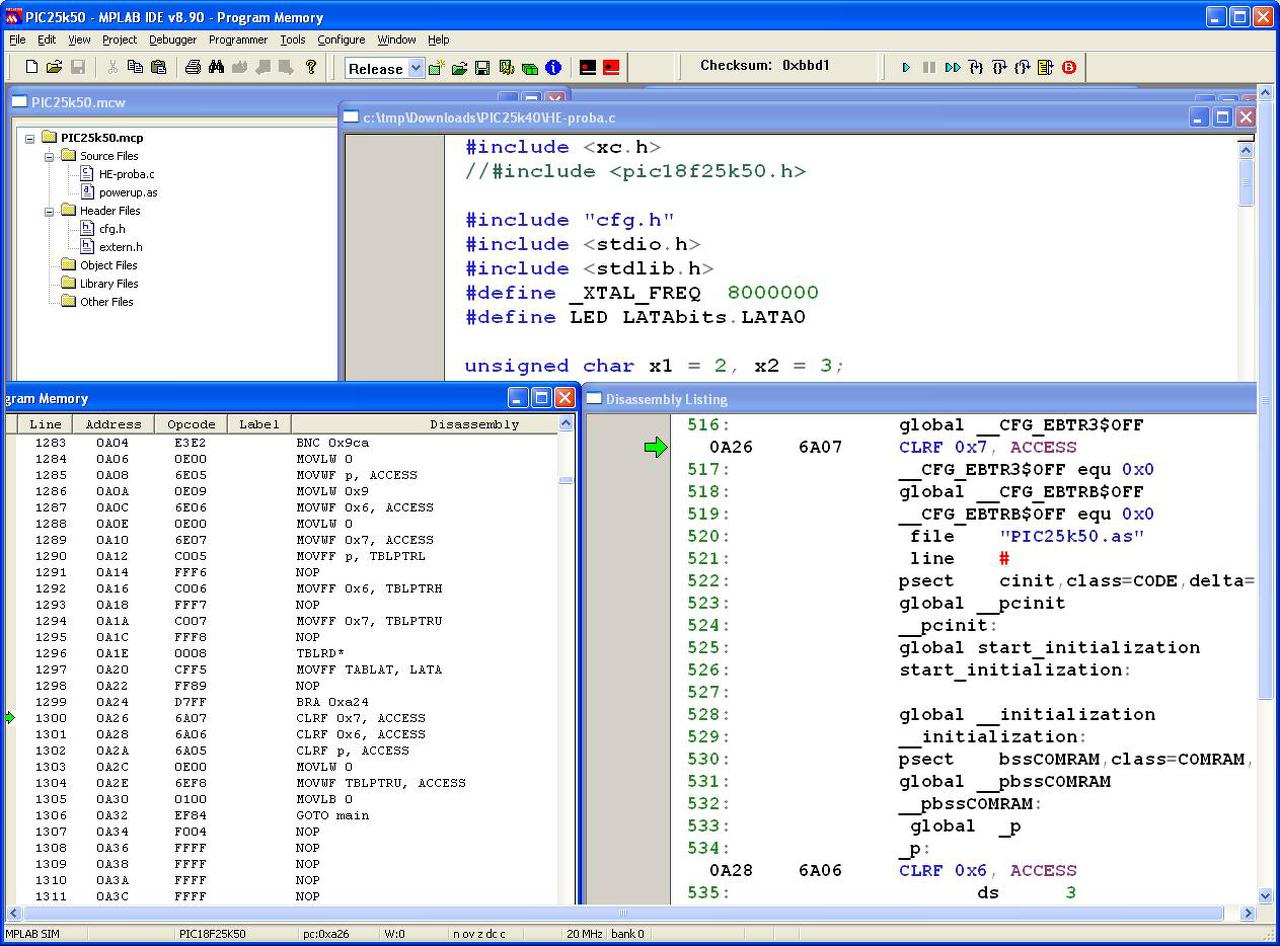The image size is (1280, 946).
Task: Click the Paste clipboard icon
Action: (x=158, y=67)
